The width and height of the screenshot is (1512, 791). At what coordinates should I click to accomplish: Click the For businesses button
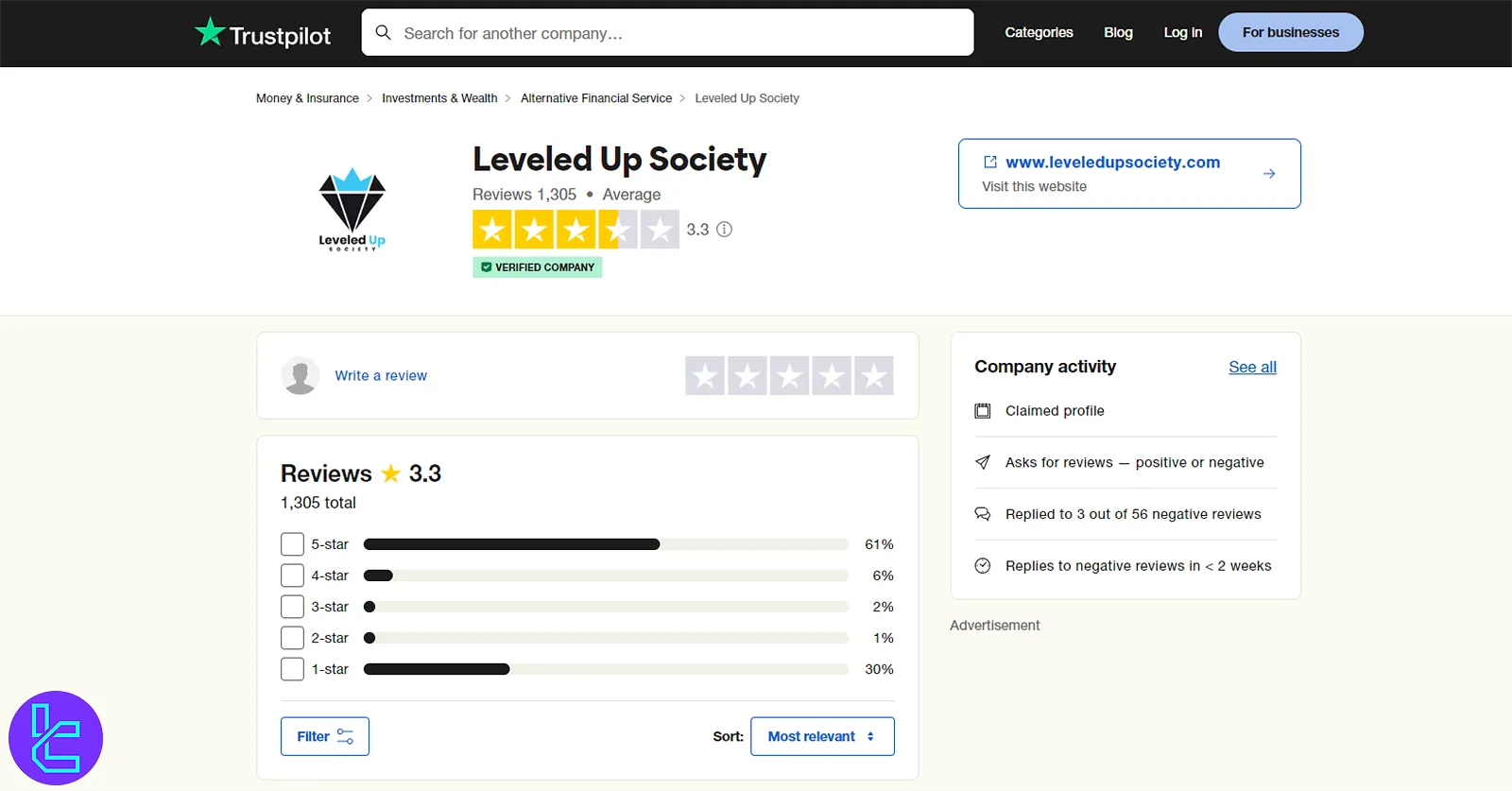pos(1290,31)
